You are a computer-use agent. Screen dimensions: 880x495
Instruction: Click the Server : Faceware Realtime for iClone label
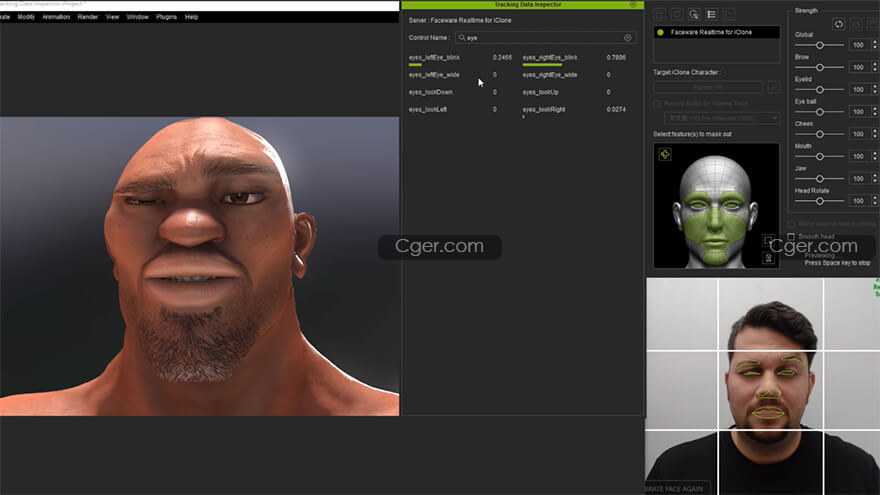(460, 20)
